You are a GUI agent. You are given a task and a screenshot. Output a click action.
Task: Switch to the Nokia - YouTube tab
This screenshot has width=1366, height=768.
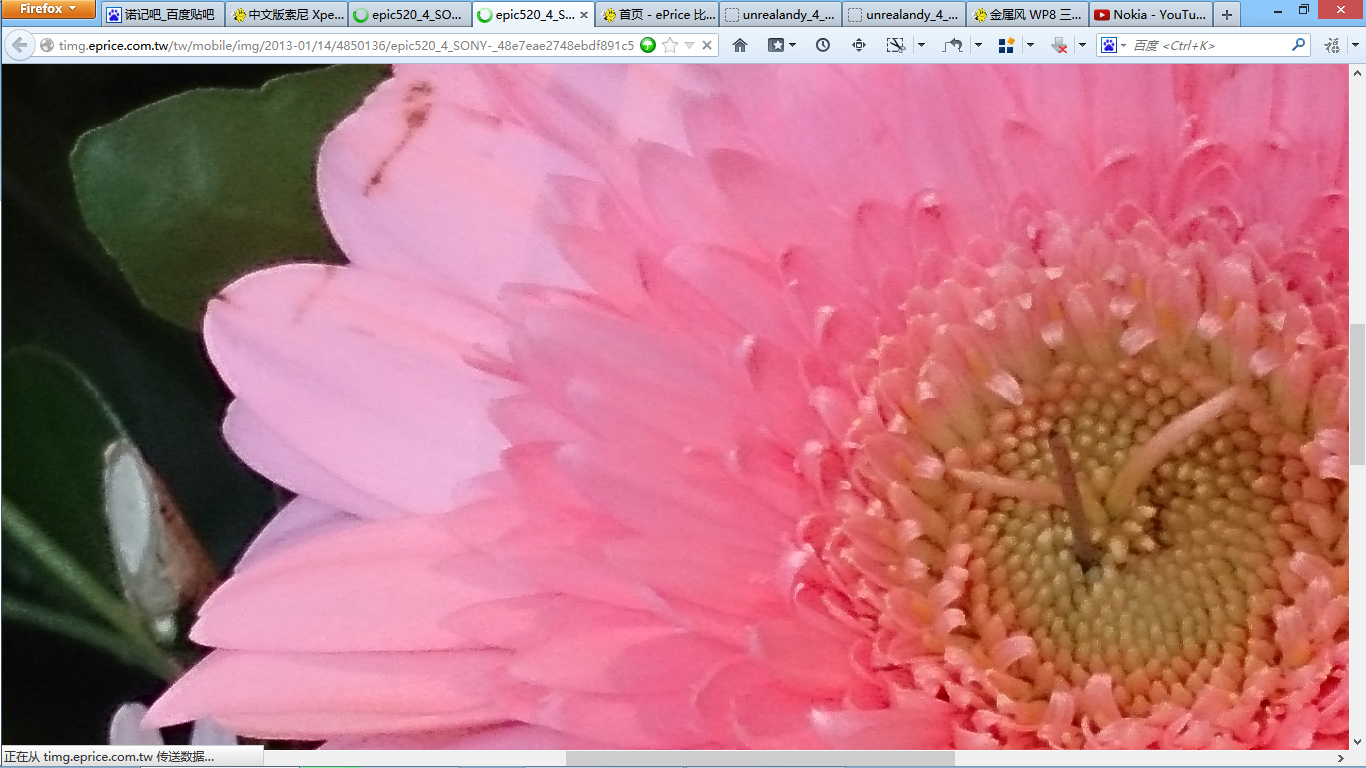tap(1152, 15)
